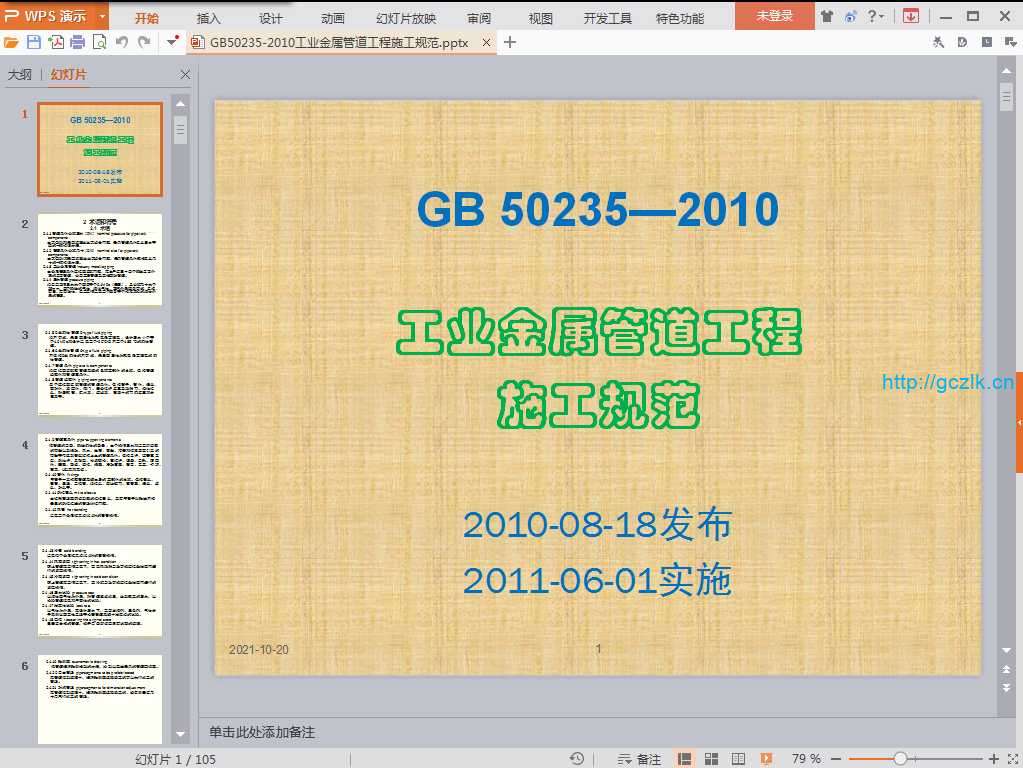This screenshot has height=768, width=1023.
Task: Add a new document tab with plus button
Action: click(510, 42)
